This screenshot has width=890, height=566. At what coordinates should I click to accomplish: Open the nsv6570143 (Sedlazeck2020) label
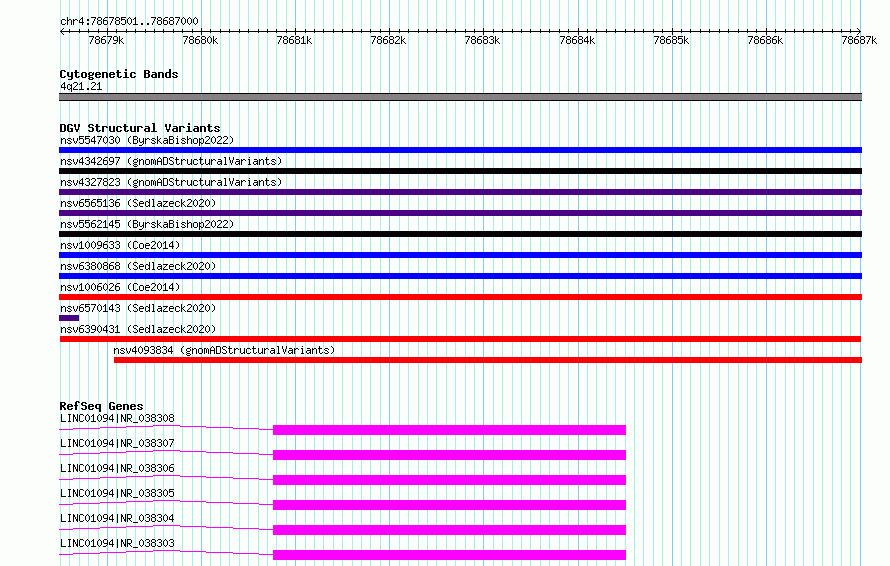click(x=138, y=308)
